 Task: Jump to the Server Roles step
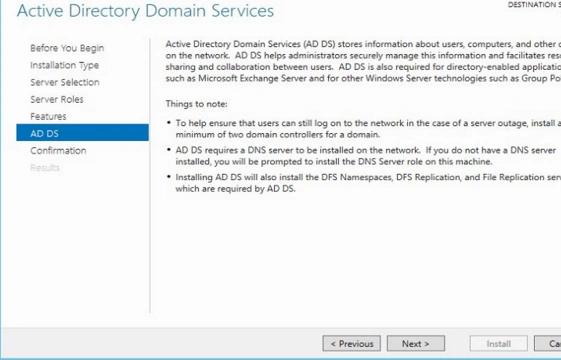tap(57, 99)
